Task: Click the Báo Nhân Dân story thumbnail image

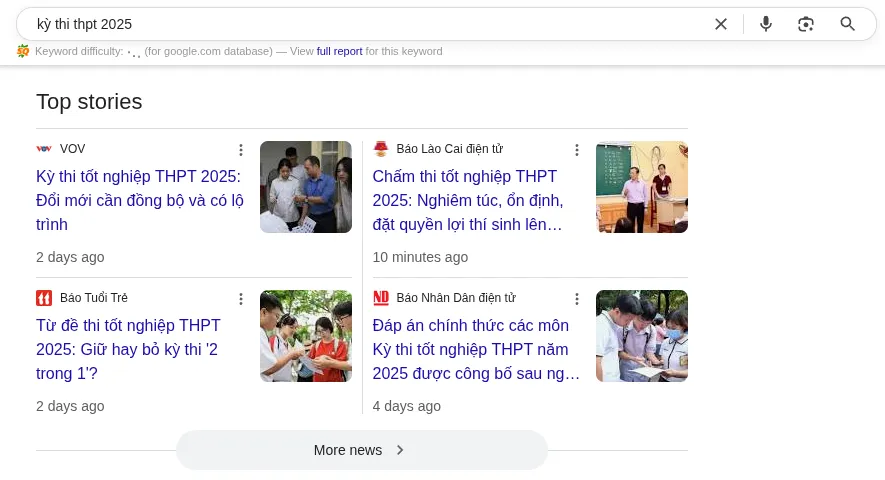Action: (x=642, y=336)
